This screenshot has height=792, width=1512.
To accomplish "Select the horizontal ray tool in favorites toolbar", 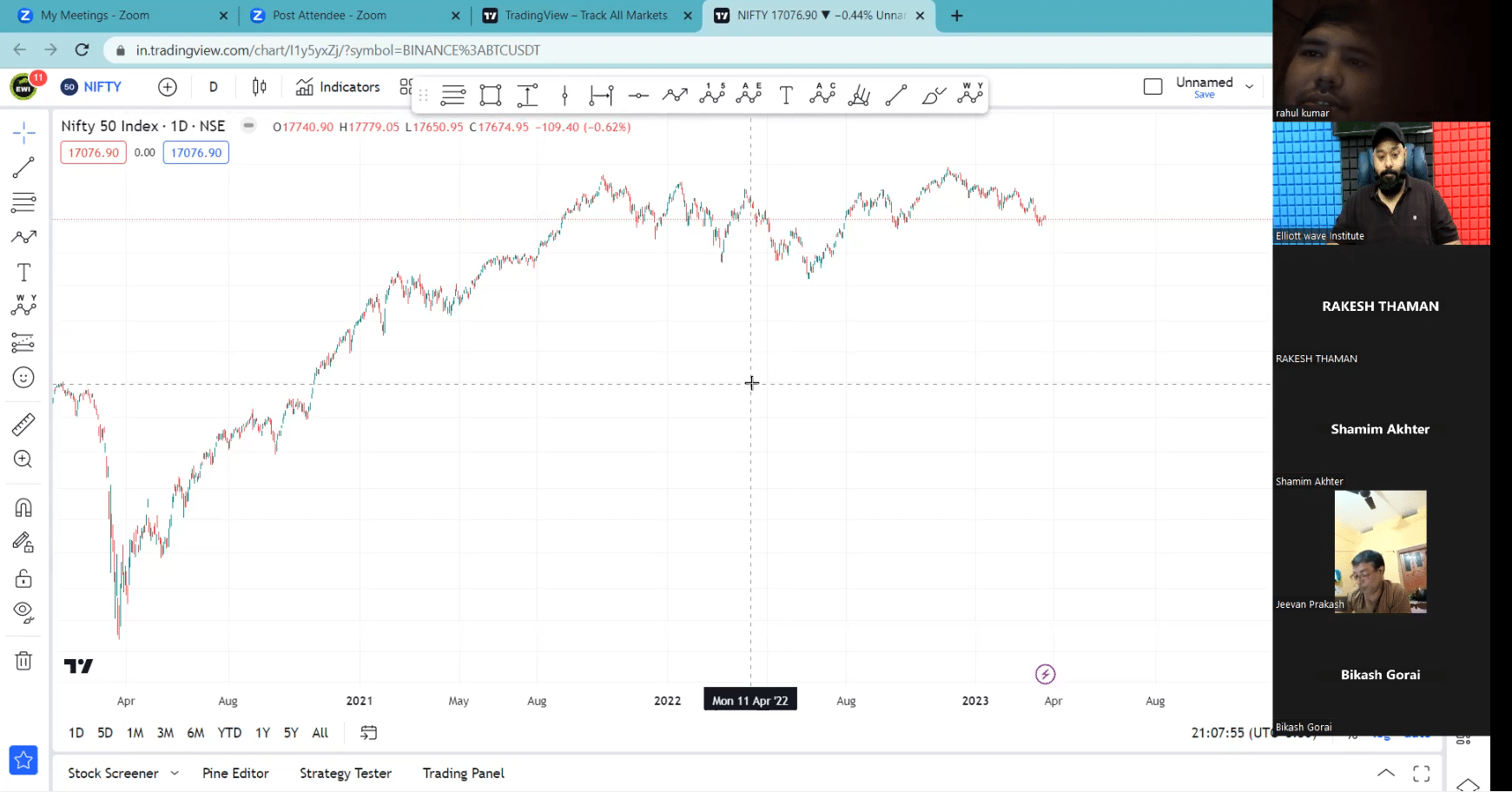I will 638,95.
